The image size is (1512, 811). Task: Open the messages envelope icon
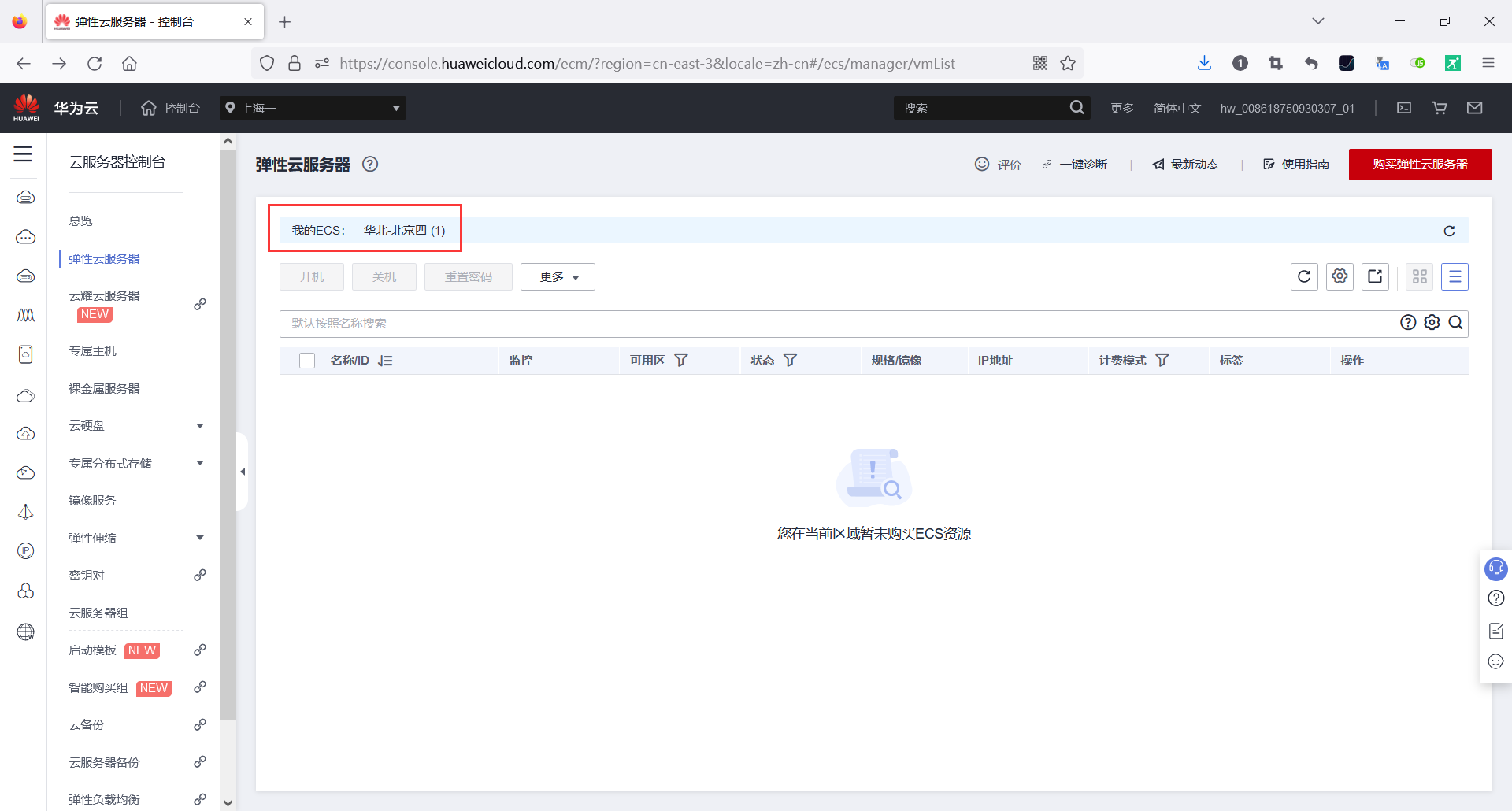[x=1475, y=108]
